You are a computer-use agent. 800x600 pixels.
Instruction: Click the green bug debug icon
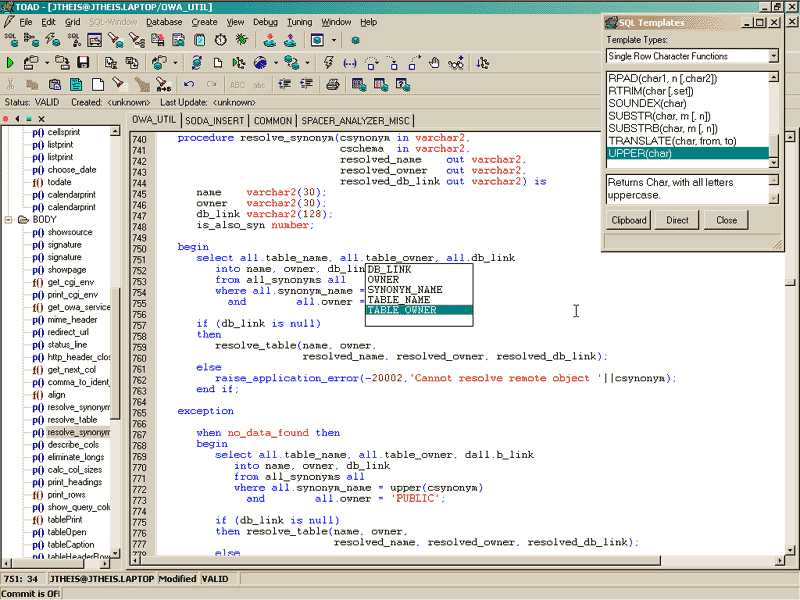[241, 40]
